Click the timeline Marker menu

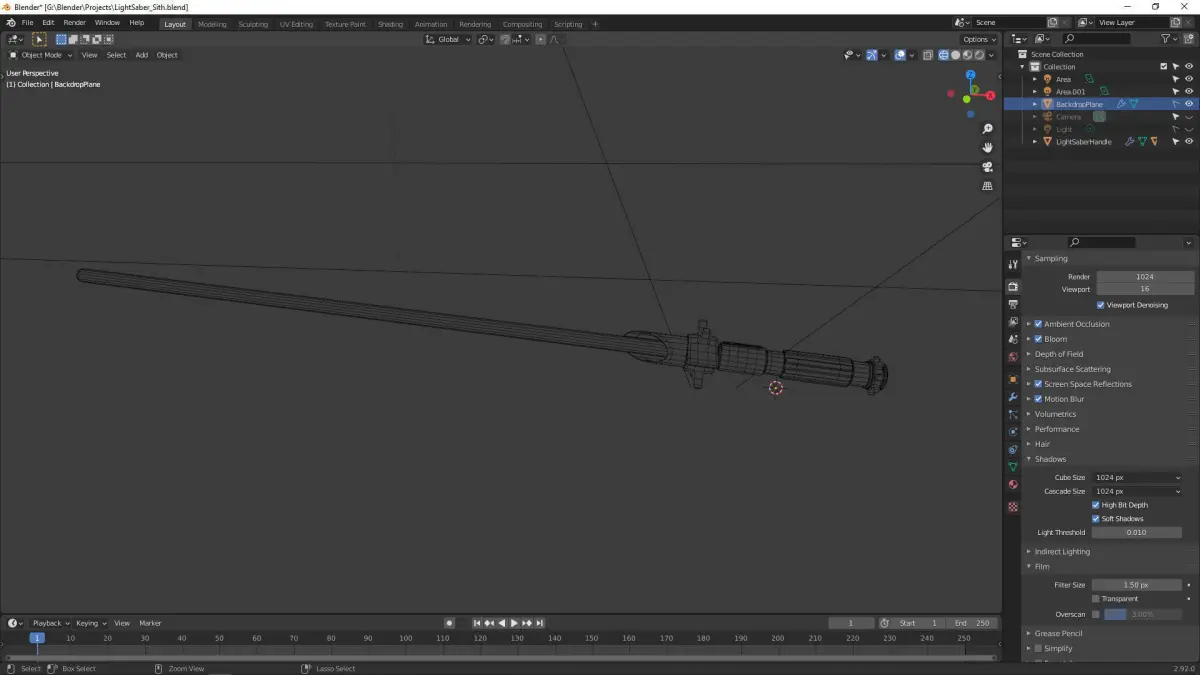pos(150,623)
